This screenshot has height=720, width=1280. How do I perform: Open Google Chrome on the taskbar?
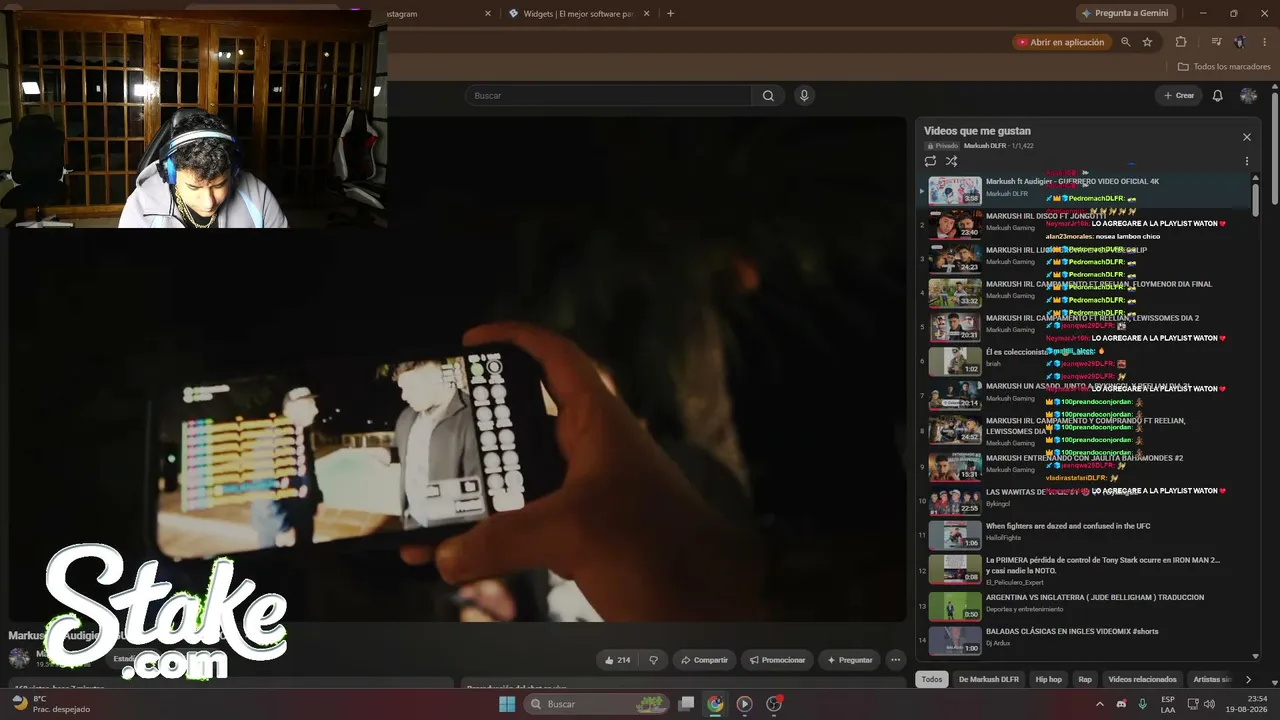[x=715, y=704]
